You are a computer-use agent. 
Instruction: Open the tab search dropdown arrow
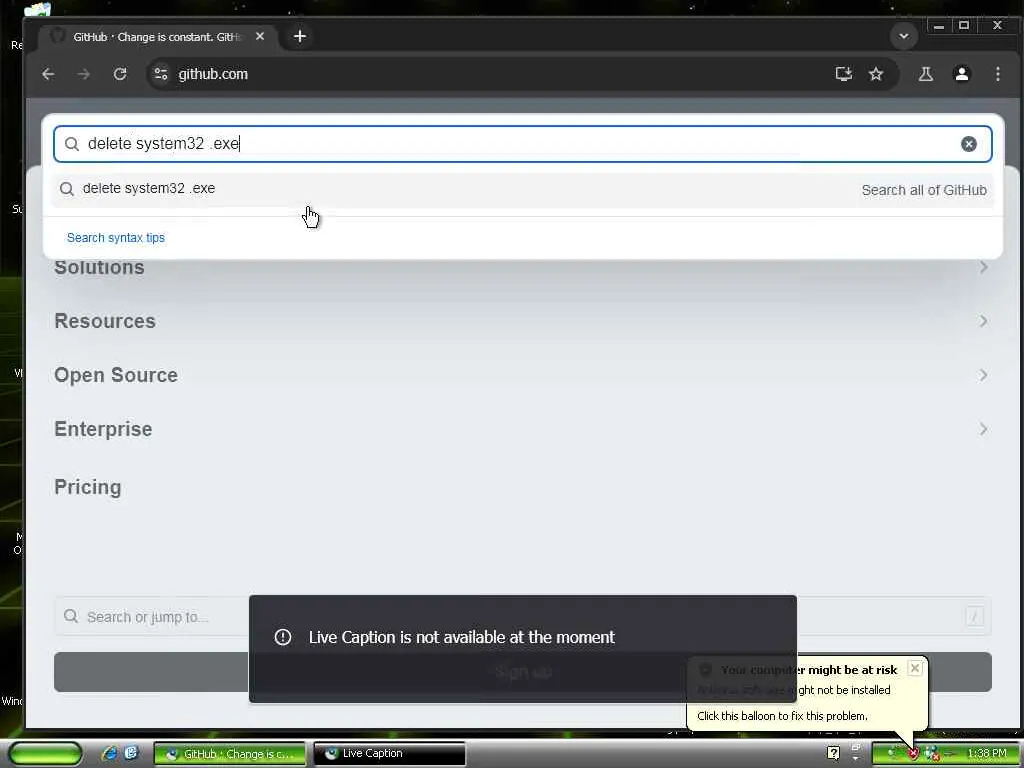click(x=904, y=36)
